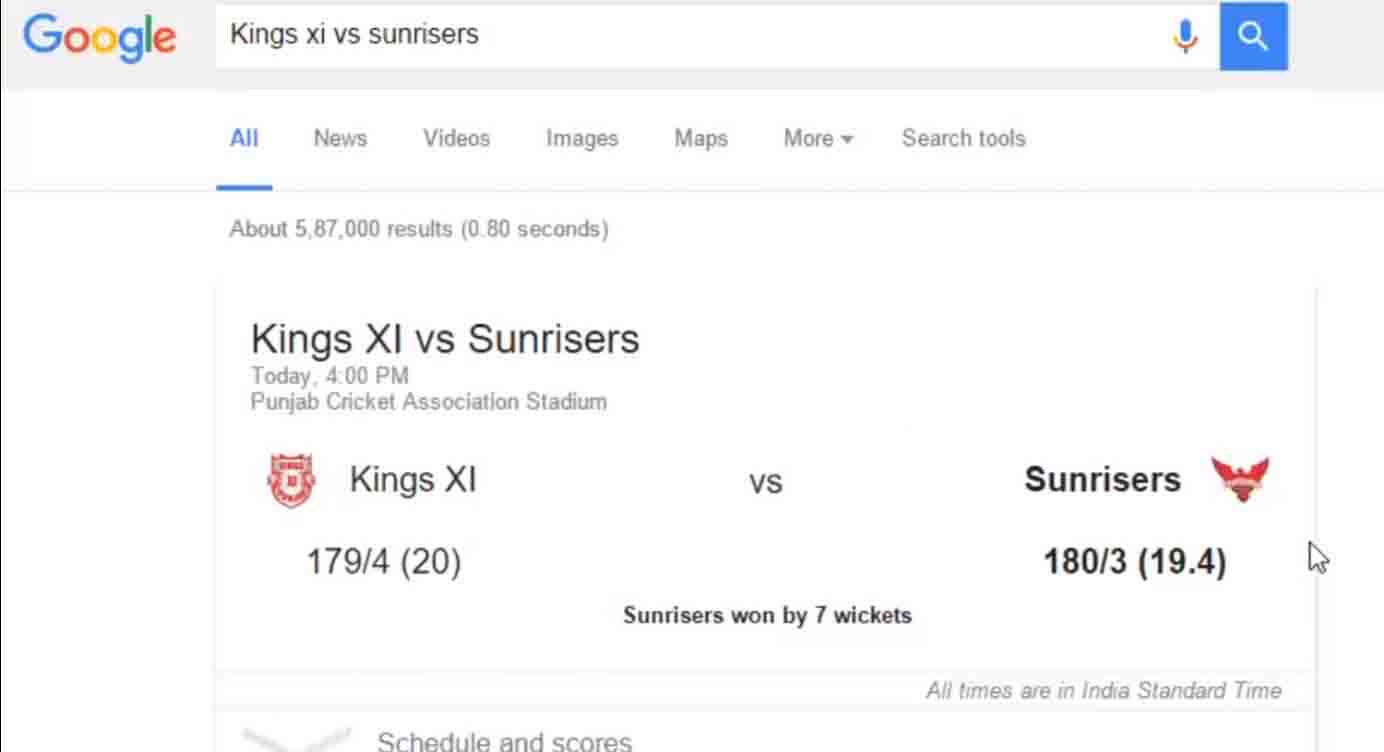This screenshot has width=1384, height=752.
Task: Open Schedule and scores link
Action: coord(504,741)
